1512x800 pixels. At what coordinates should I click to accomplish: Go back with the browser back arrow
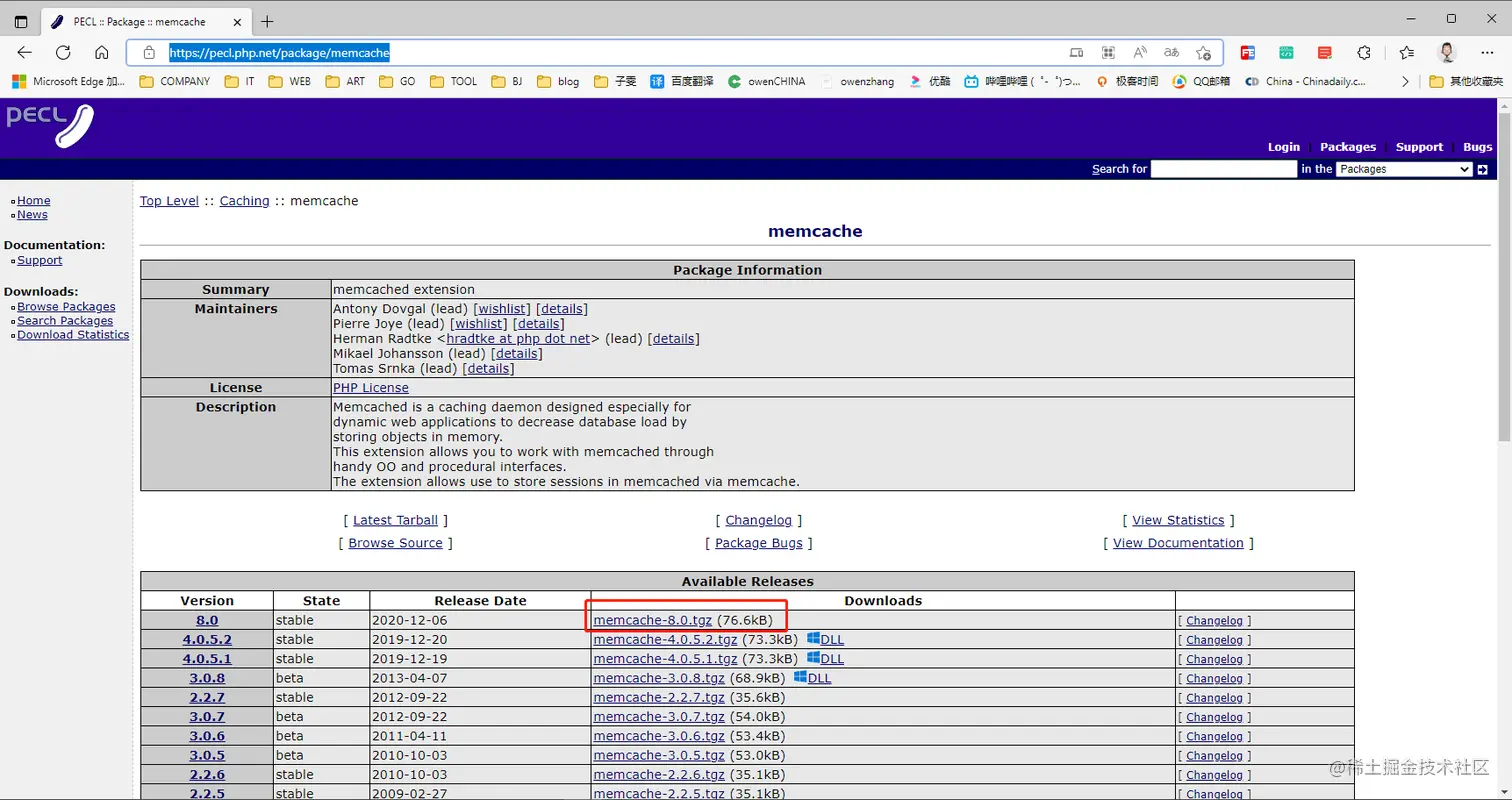pos(24,53)
